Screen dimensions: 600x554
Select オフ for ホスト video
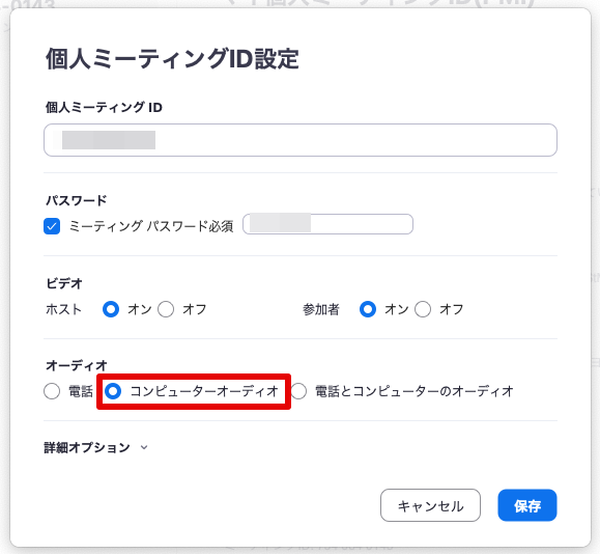click(x=167, y=309)
